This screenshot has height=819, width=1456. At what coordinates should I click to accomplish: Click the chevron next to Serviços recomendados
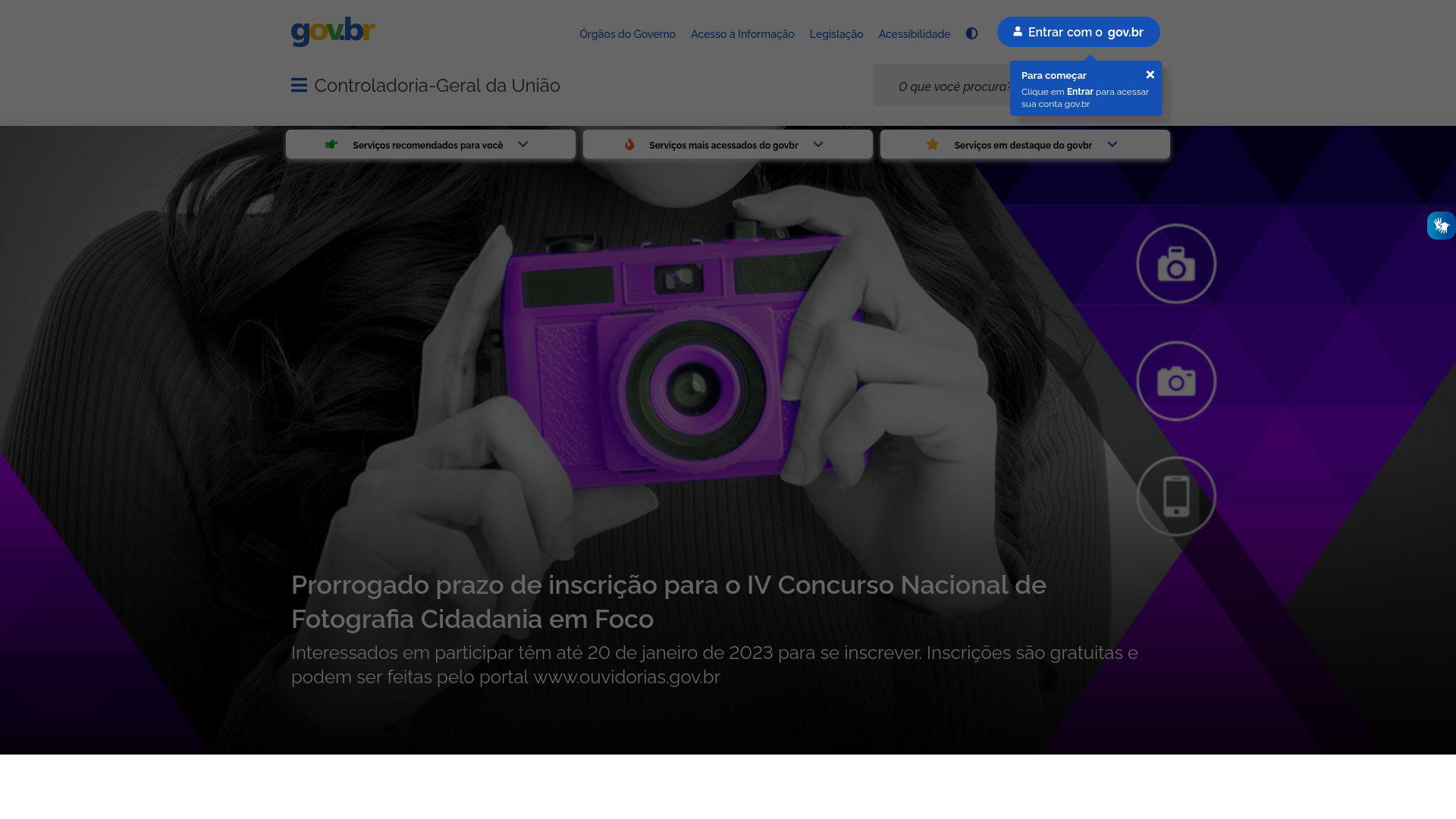522,144
